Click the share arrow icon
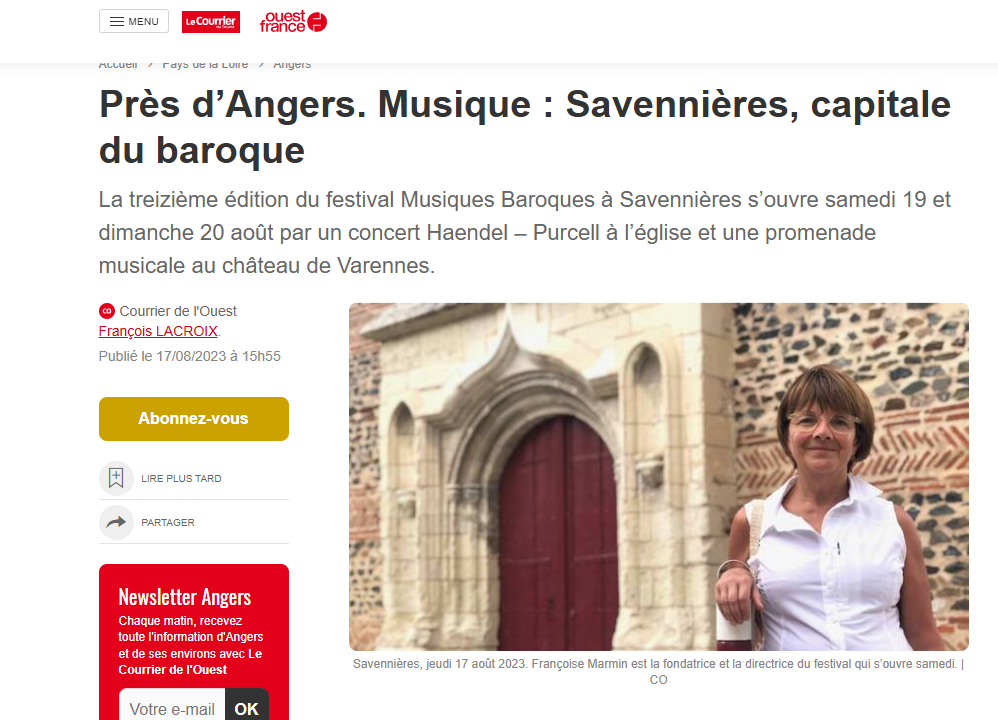 pyautogui.click(x=116, y=523)
